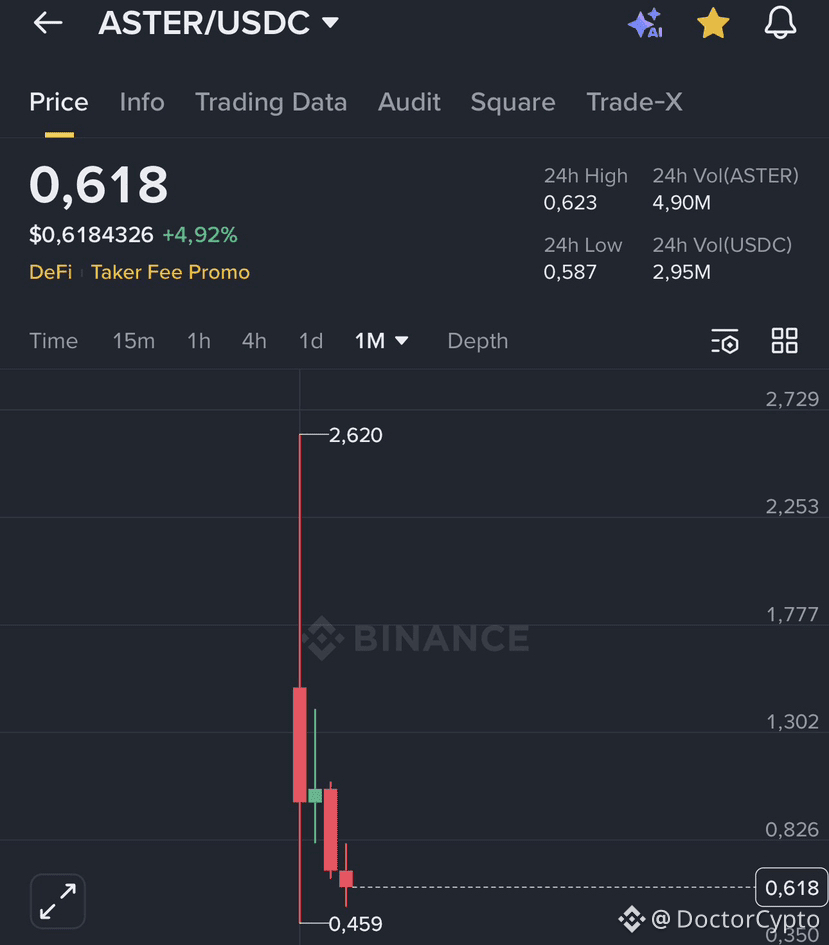829x945 pixels.
Task: Open the 1M interval dropdown
Action: pos(382,341)
